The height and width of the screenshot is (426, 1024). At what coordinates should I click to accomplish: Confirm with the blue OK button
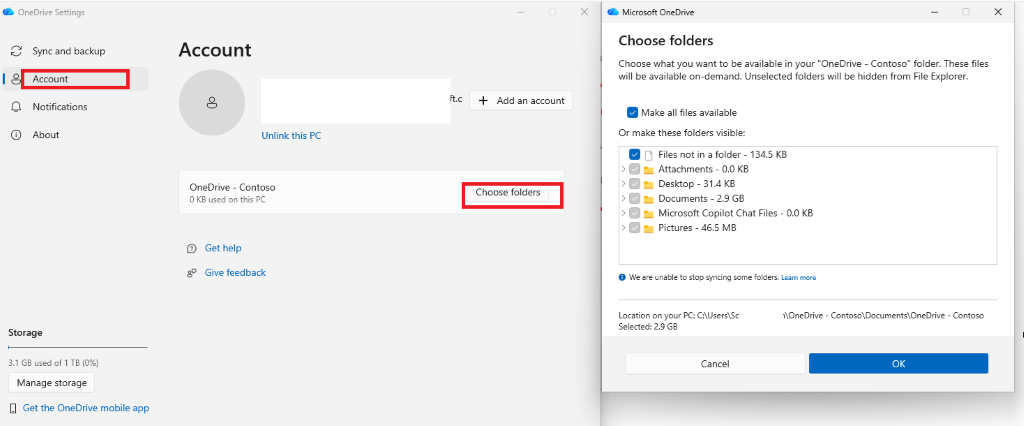click(898, 364)
